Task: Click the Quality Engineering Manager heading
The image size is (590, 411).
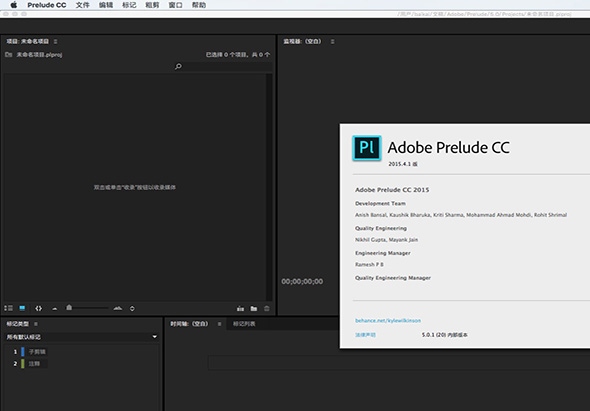Action: tap(393, 278)
